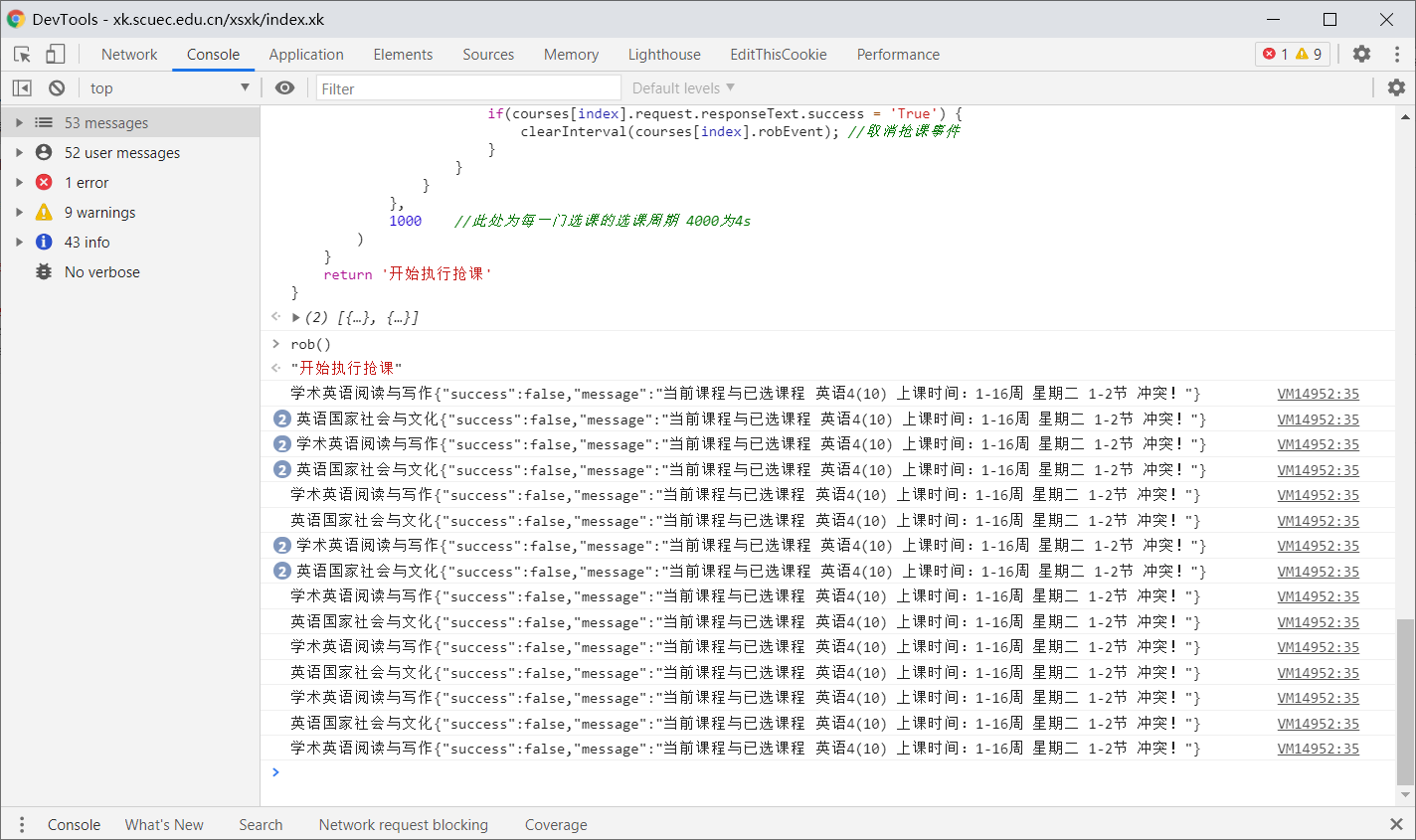Screen dimensions: 1416x840
Task: Open the Performance tab
Action: point(898,55)
